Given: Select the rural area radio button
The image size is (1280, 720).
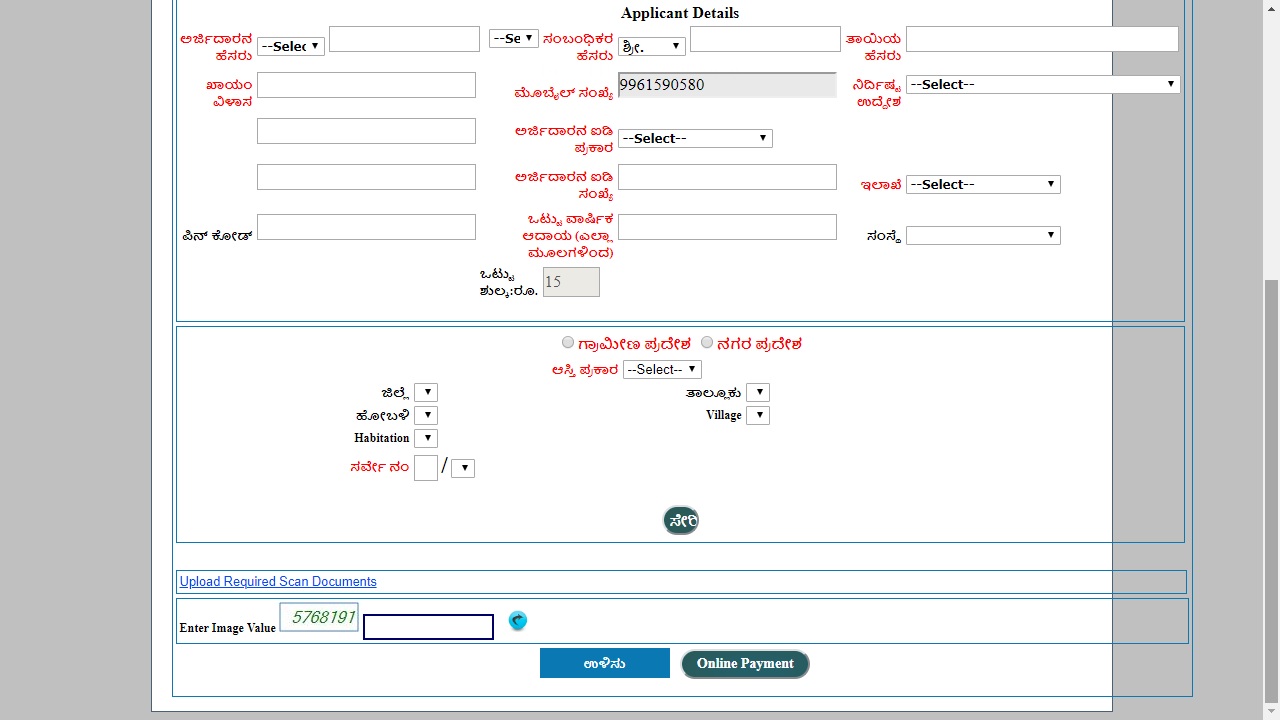Looking at the screenshot, I should [568, 343].
